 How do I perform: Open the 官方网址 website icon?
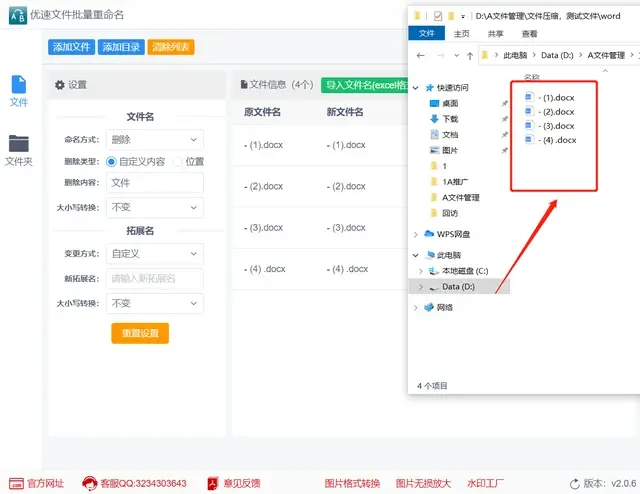tap(16, 483)
